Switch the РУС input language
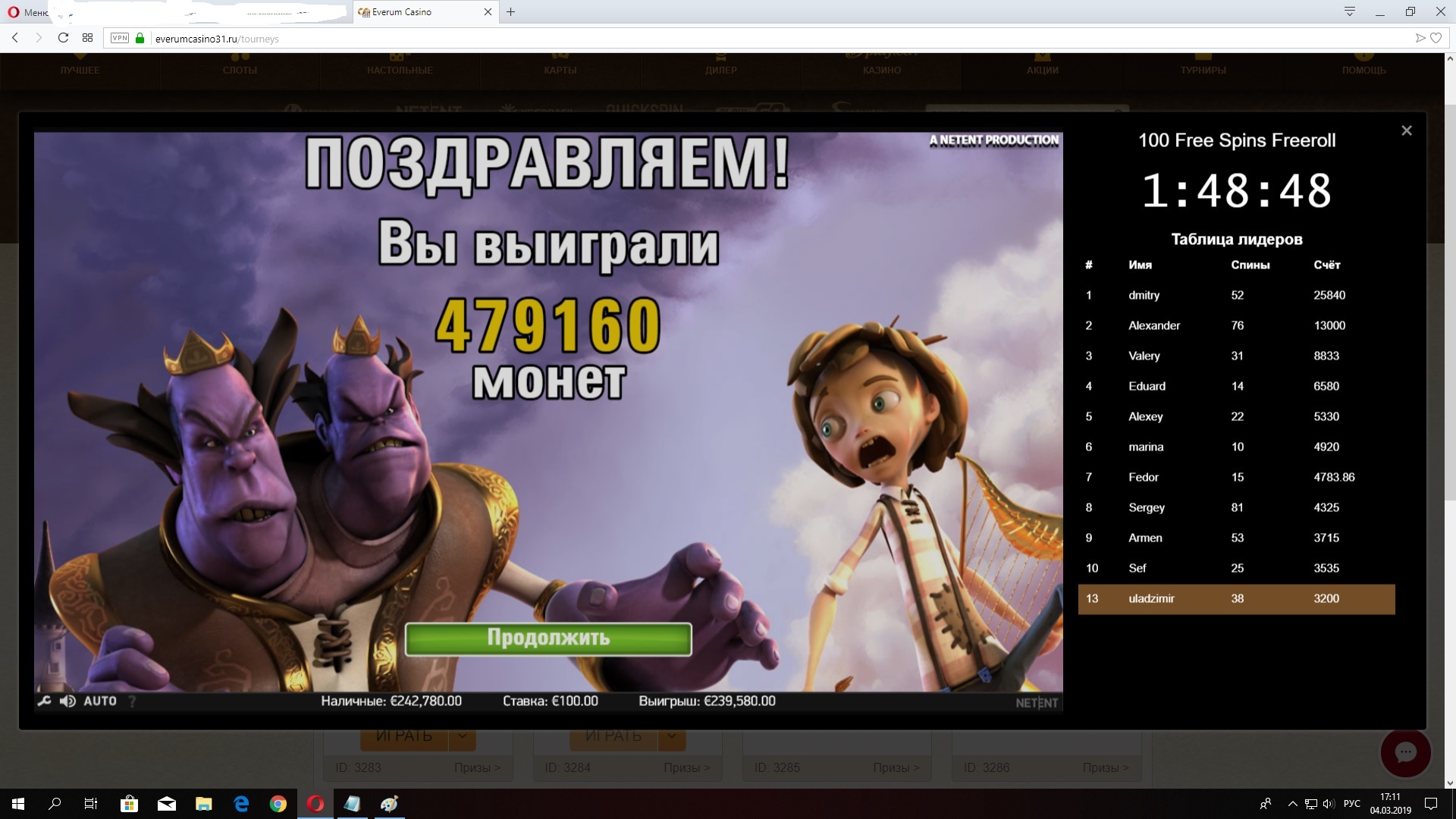1456x819 pixels. pyautogui.click(x=1352, y=804)
